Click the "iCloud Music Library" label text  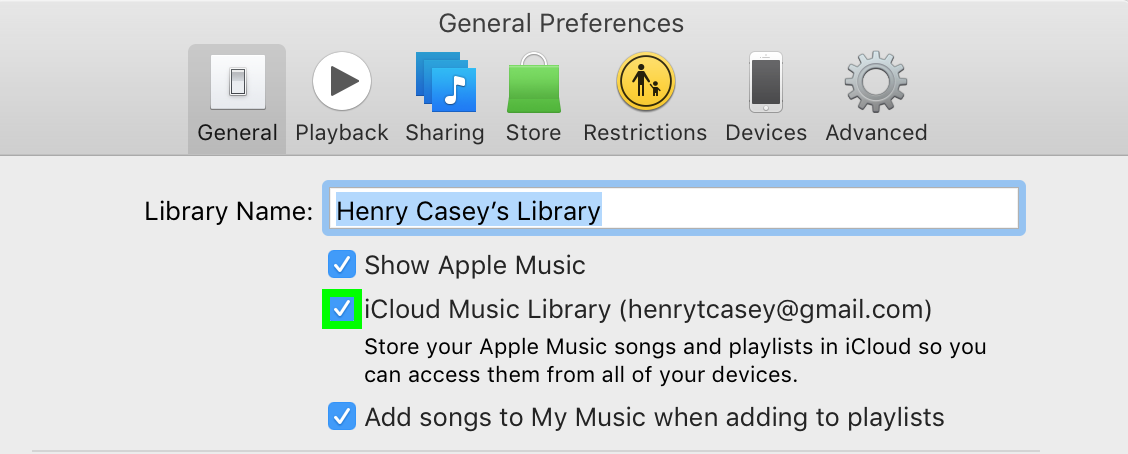pos(488,310)
